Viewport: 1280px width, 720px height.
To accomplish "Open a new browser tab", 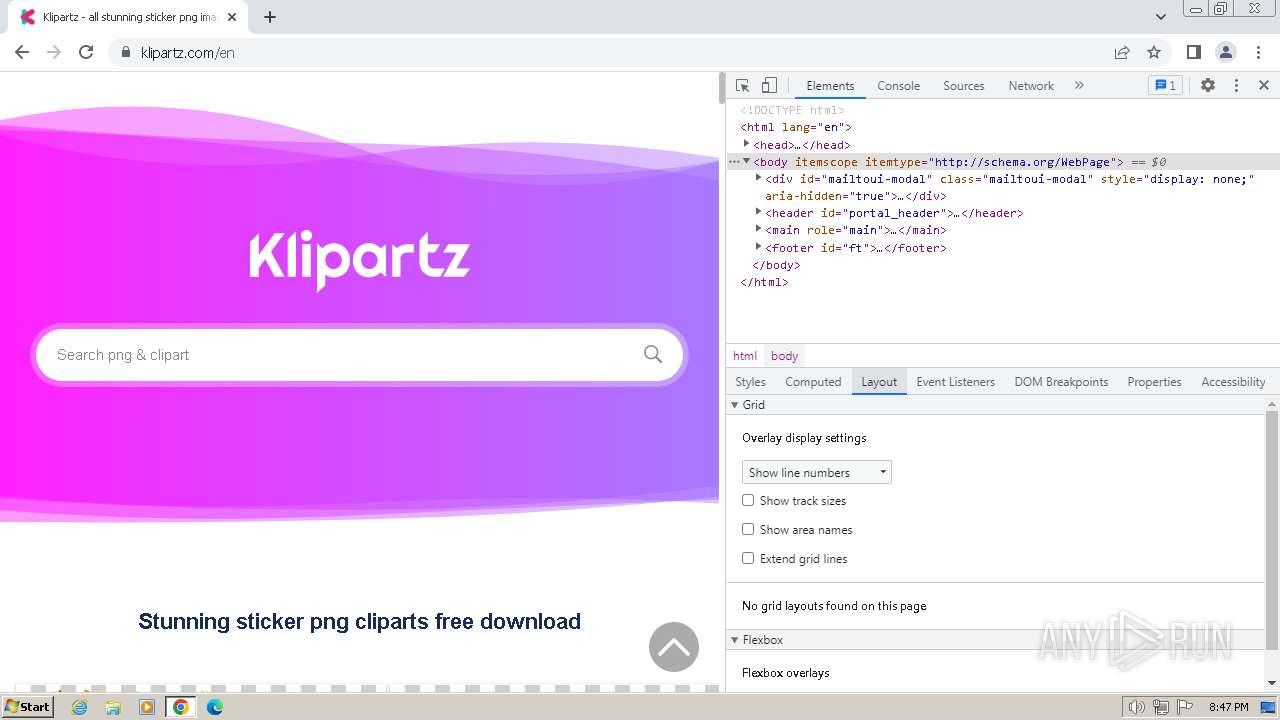I will (270, 17).
